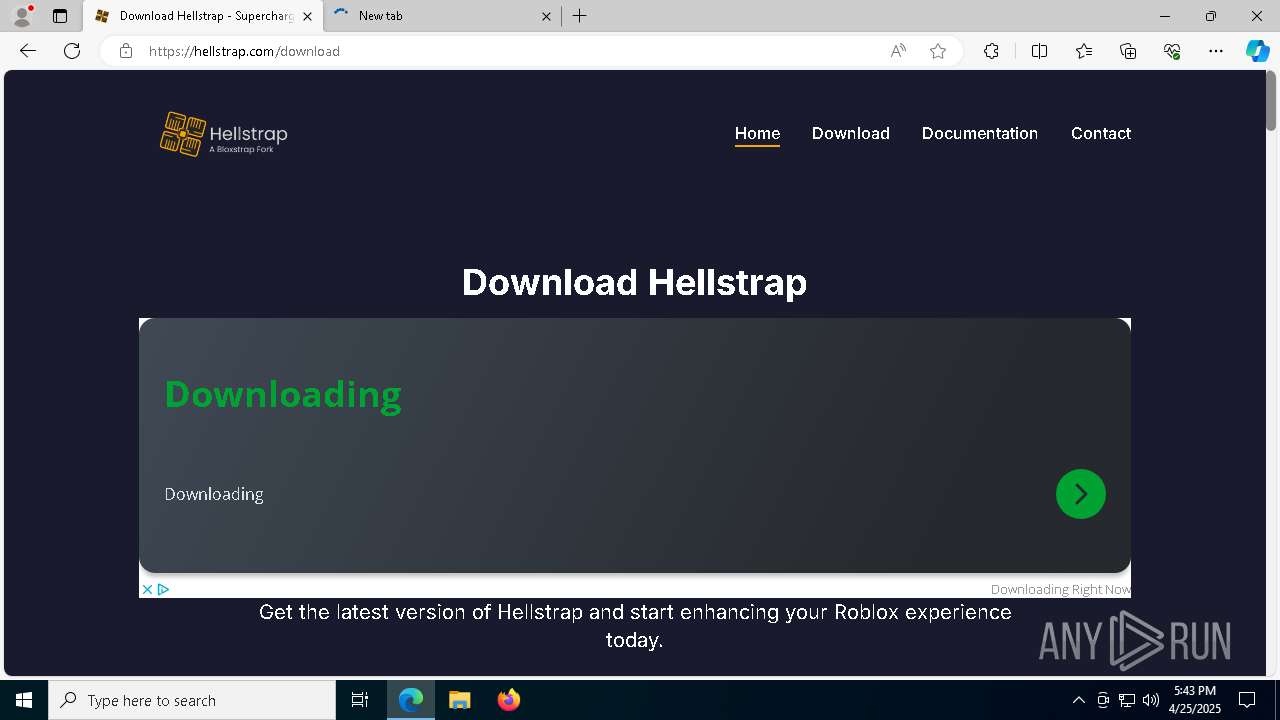This screenshot has width=1280, height=720.
Task: Open the tab actions menu
Action: [60, 16]
